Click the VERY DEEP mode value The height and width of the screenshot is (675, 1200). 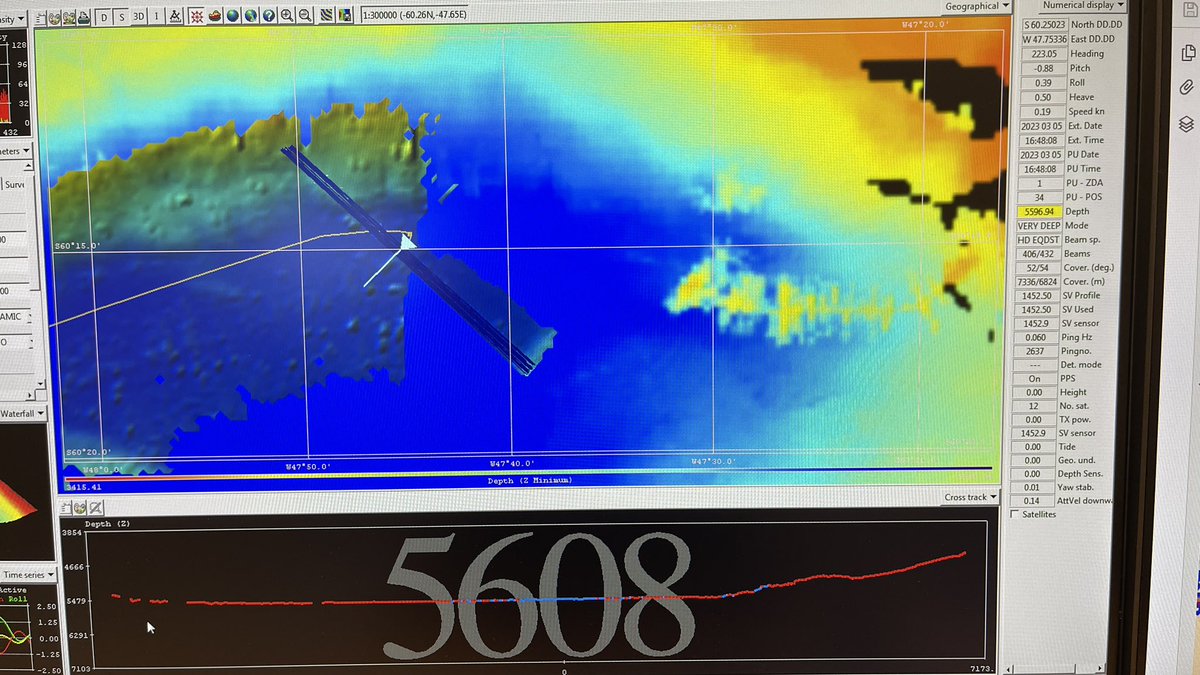pyautogui.click(x=1038, y=226)
